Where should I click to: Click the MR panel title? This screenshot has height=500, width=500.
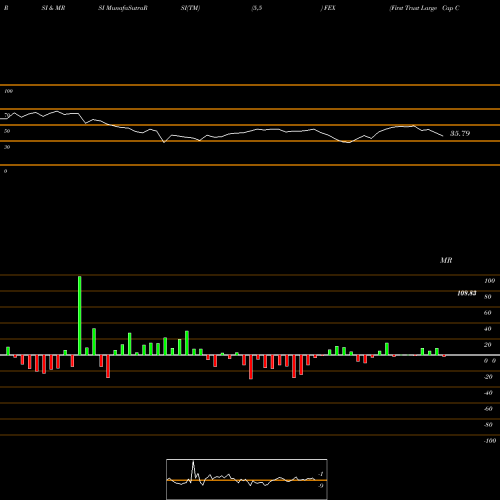[446, 260]
